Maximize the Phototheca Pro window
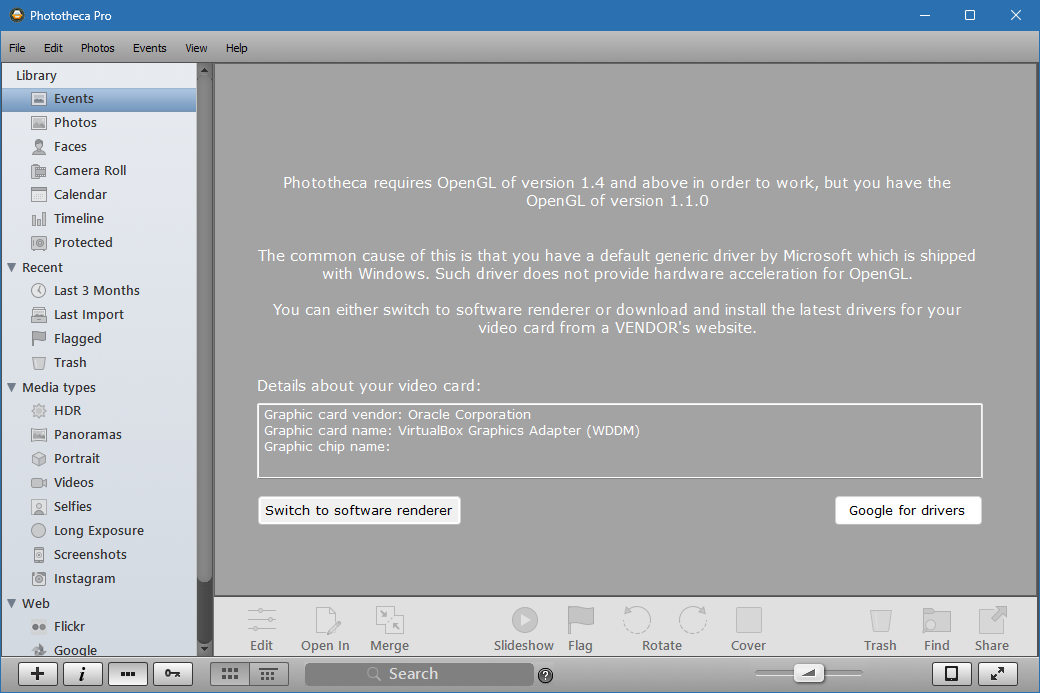Image resolution: width=1040 pixels, height=693 pixels. point(970,15)
